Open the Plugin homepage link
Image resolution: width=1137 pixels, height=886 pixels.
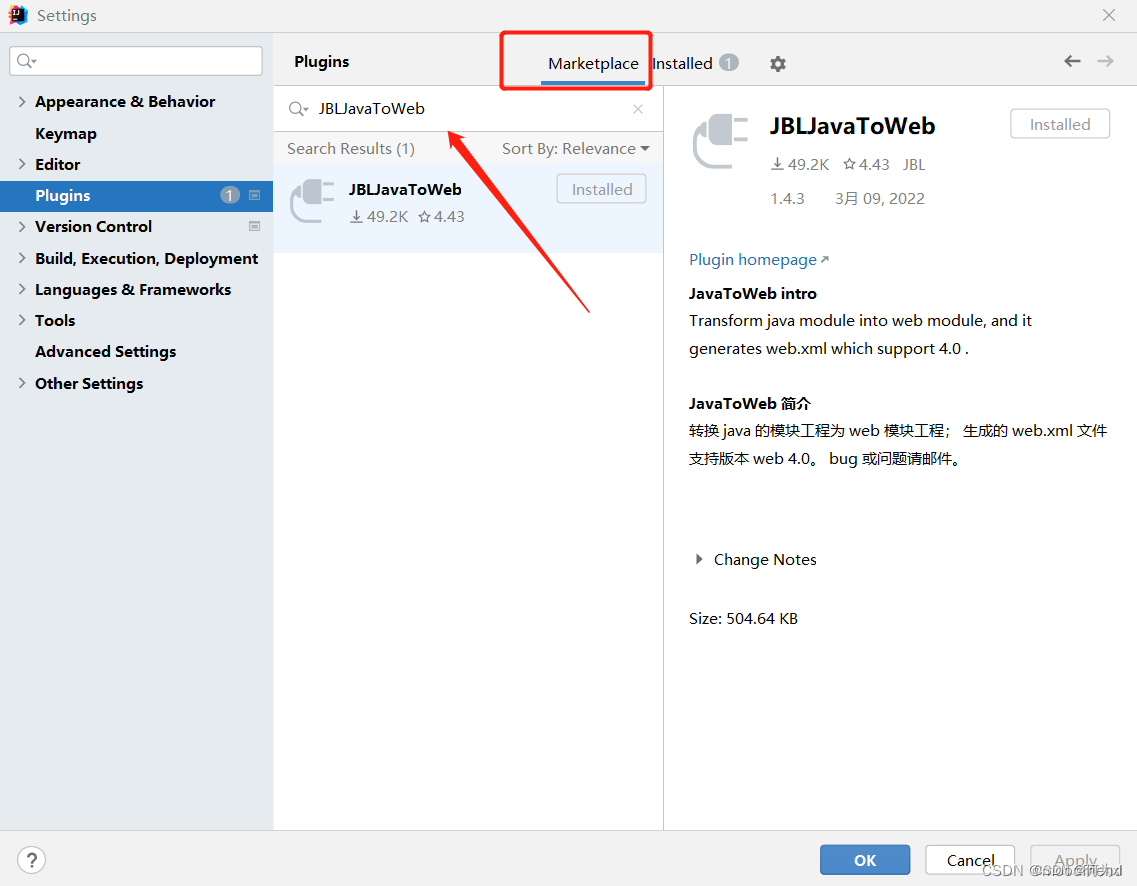758,260
